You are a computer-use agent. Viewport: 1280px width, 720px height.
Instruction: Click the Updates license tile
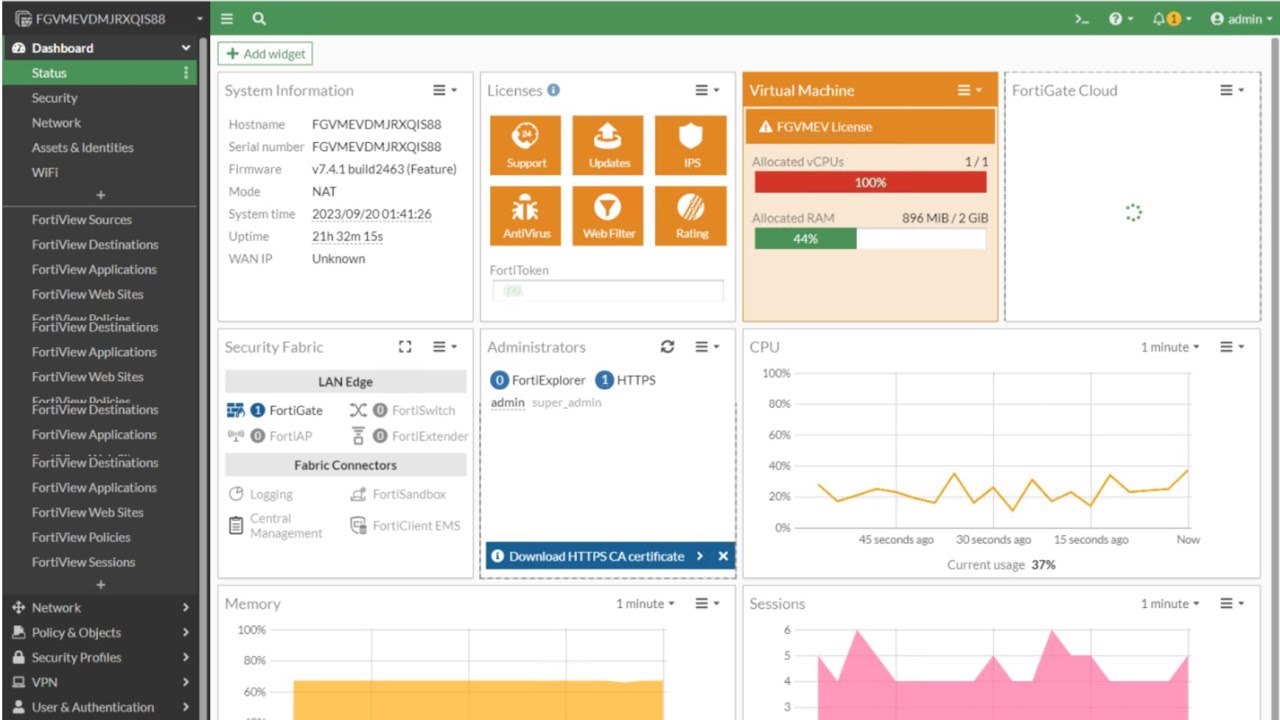click(x=608, y=145)
